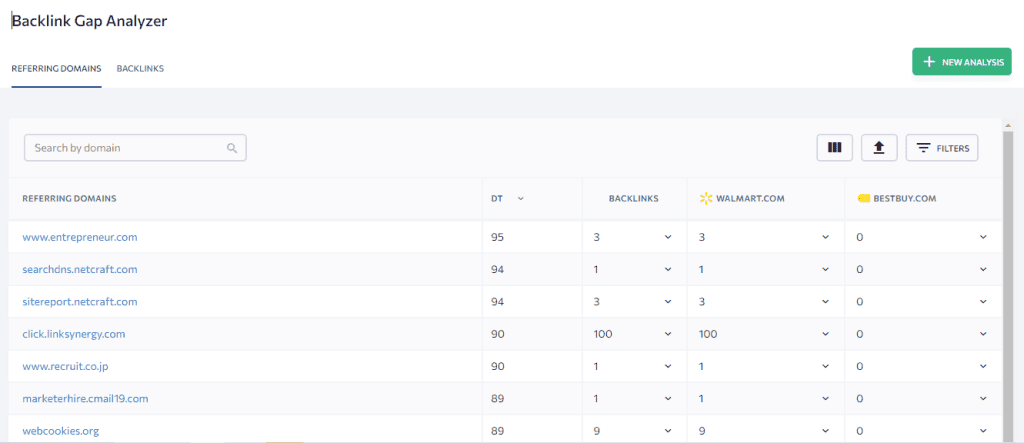Viewport: 1024px width, 443px height.
Task: Expand Bestbuy chevron for marketerhire.cmail19.com row
Action: tap(983, 399)
